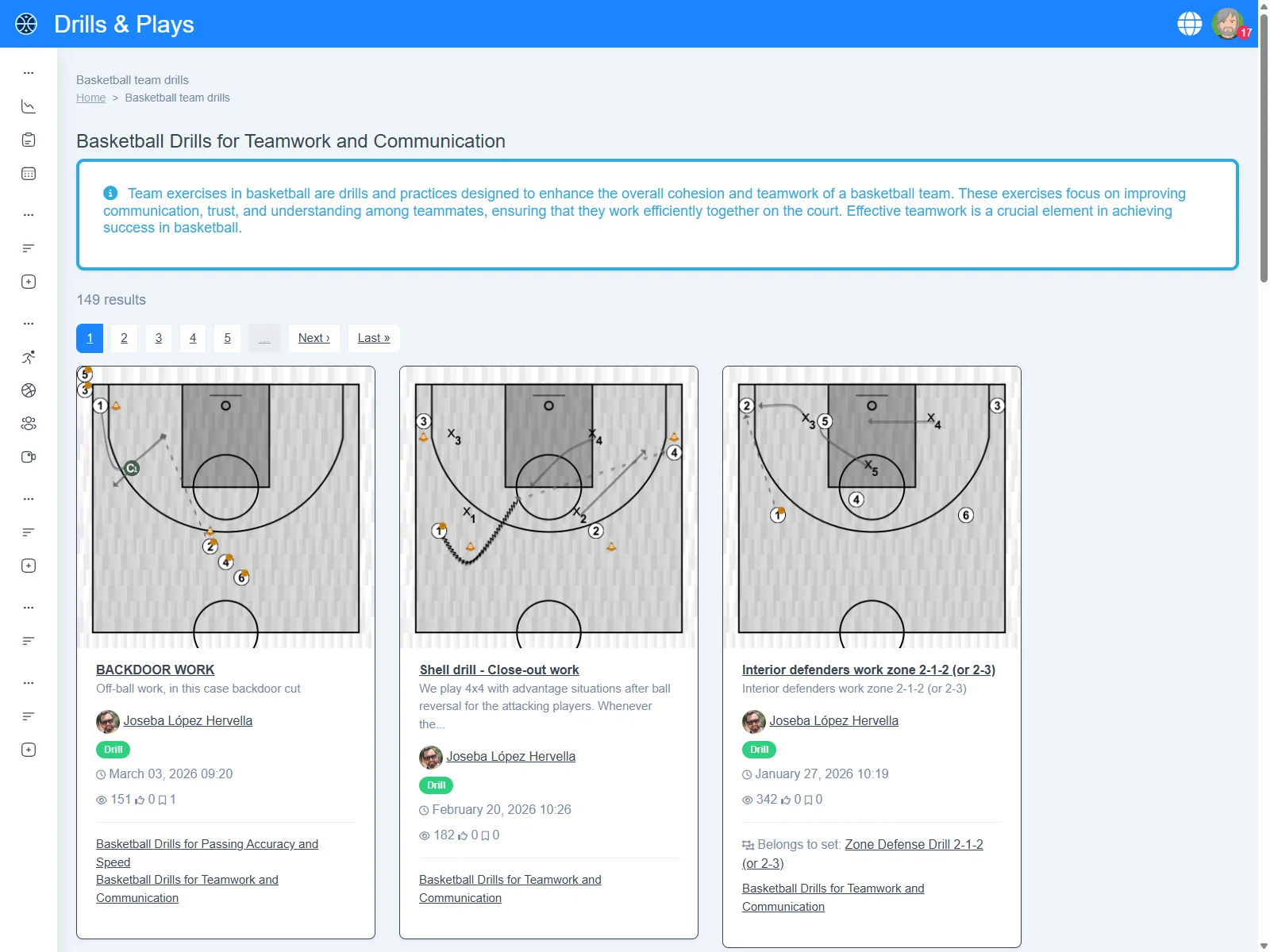Open the line chart statistics sidebar icon
This screenshot has width=1270, height=952.
click(x=29, y=106)
